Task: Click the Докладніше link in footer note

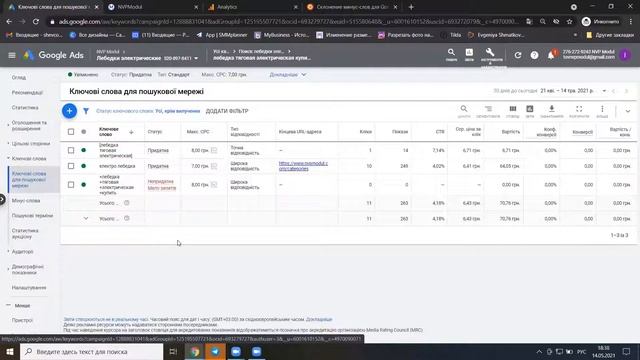Action: [319, 319]
